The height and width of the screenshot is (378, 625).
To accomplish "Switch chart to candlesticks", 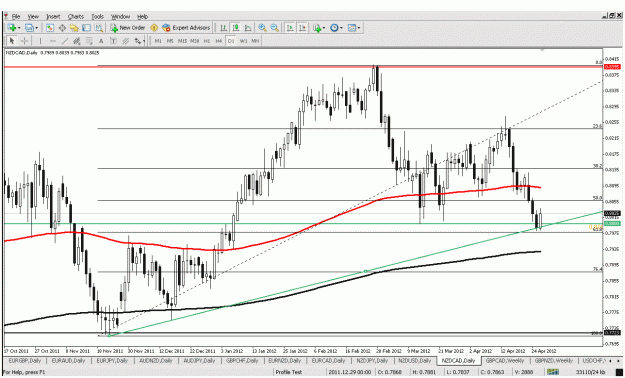I will (236, 28).
